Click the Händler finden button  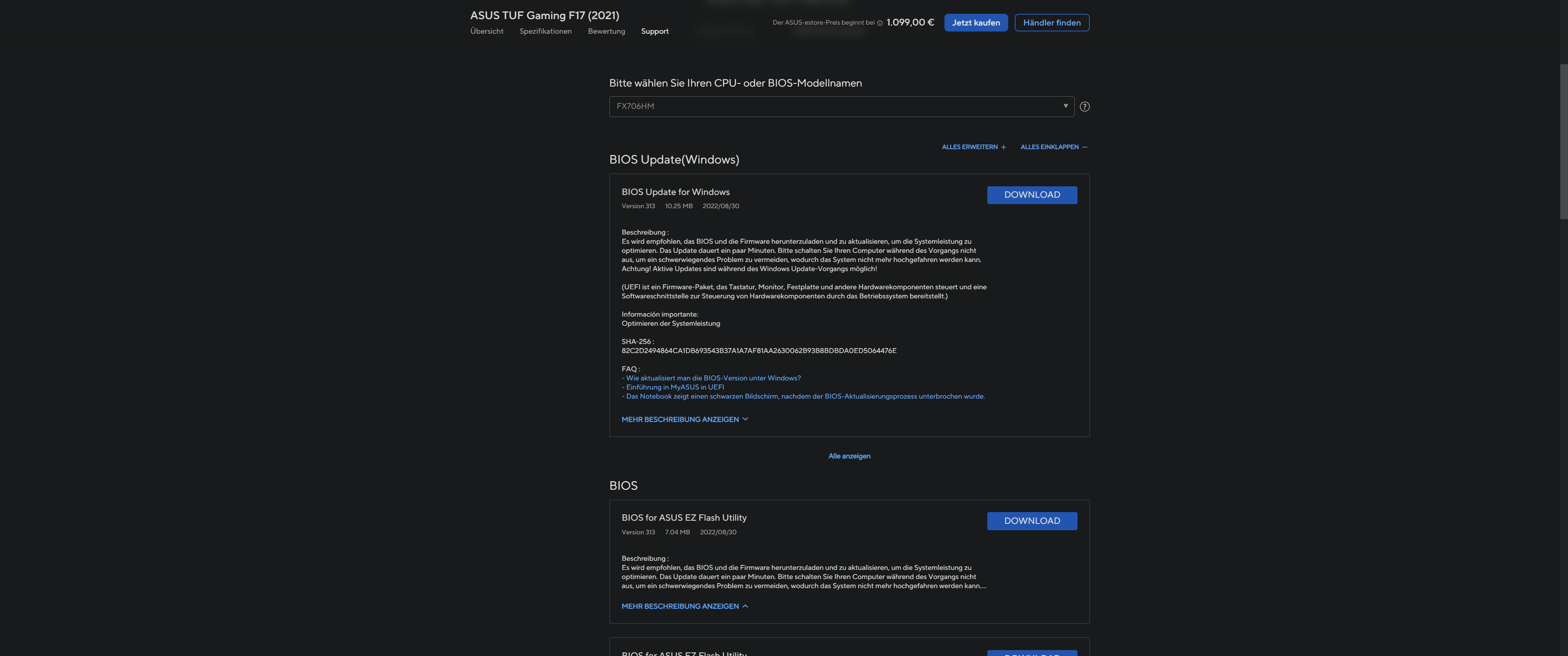pyautogui.click(x=1051, y=22)
